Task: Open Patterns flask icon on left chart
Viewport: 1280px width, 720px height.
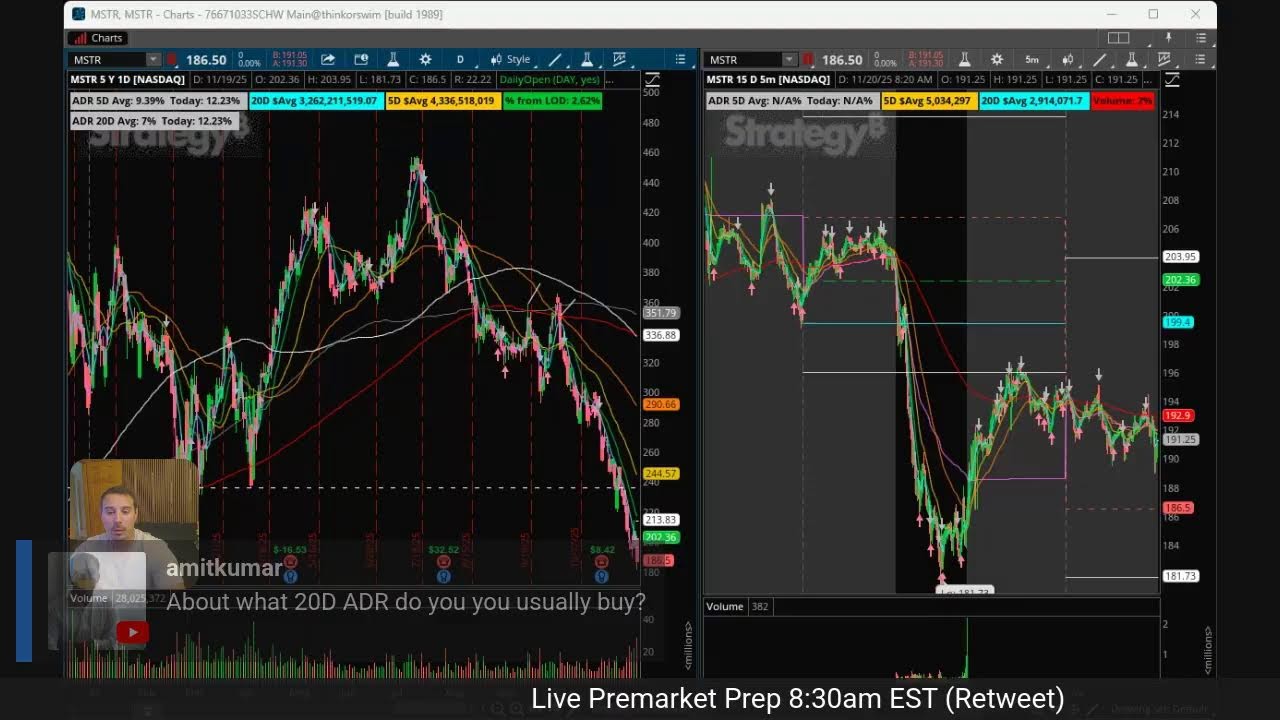Action: click(587, 60)
